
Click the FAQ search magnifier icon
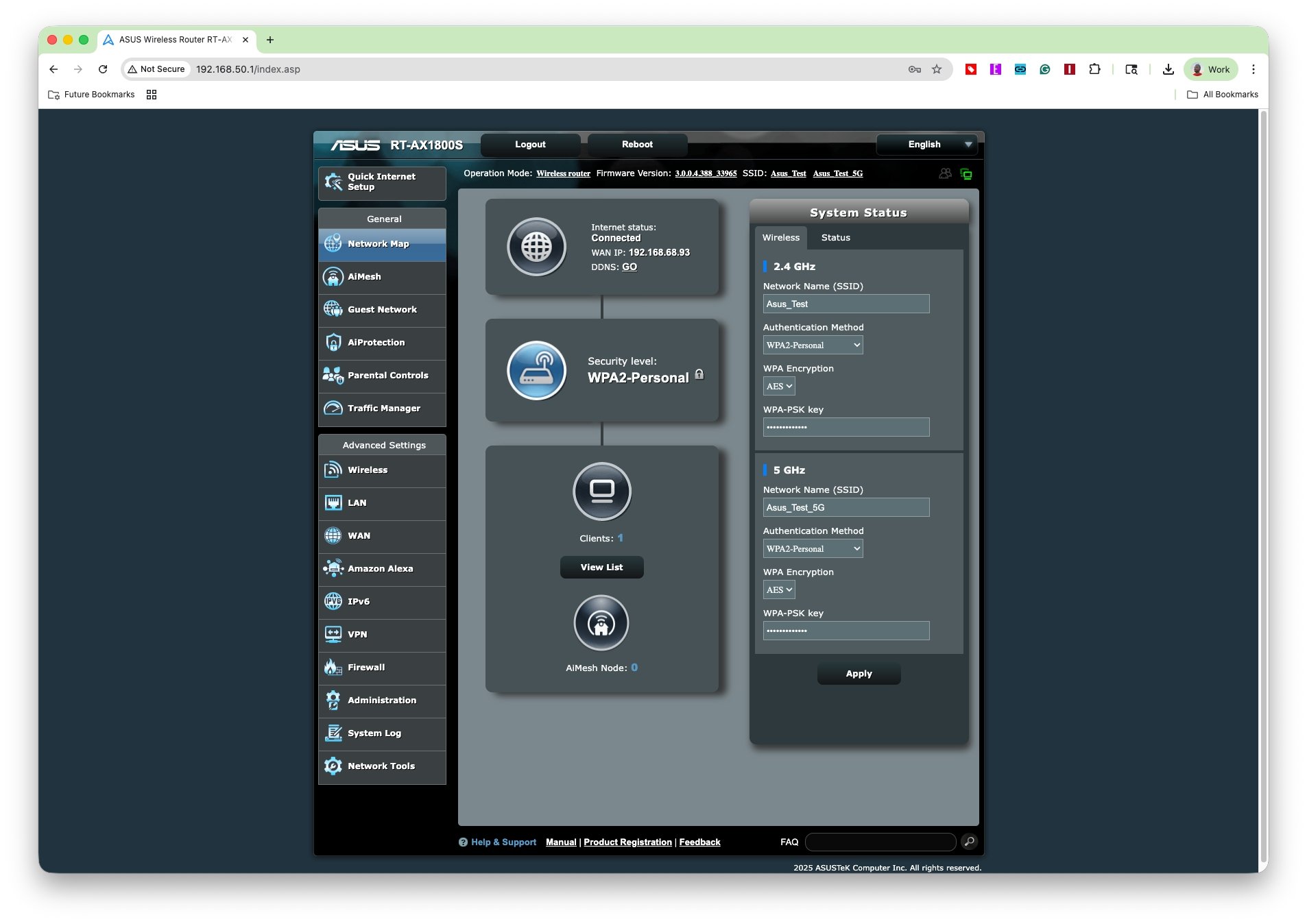[x=969, y=842]
